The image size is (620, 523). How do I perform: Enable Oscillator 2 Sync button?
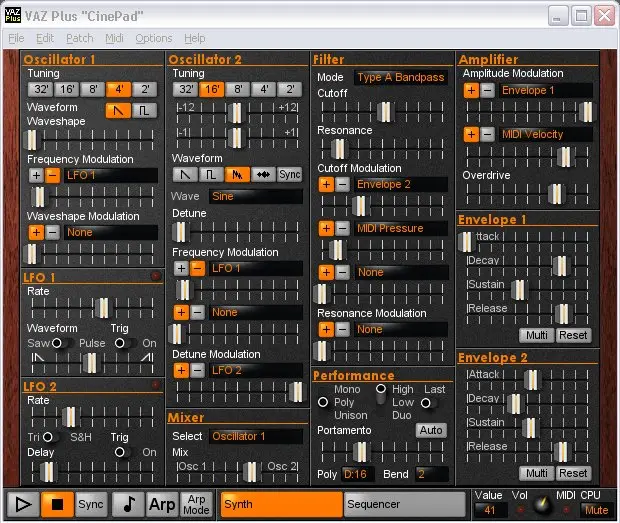pyautogui.click(x=289, y=174)
